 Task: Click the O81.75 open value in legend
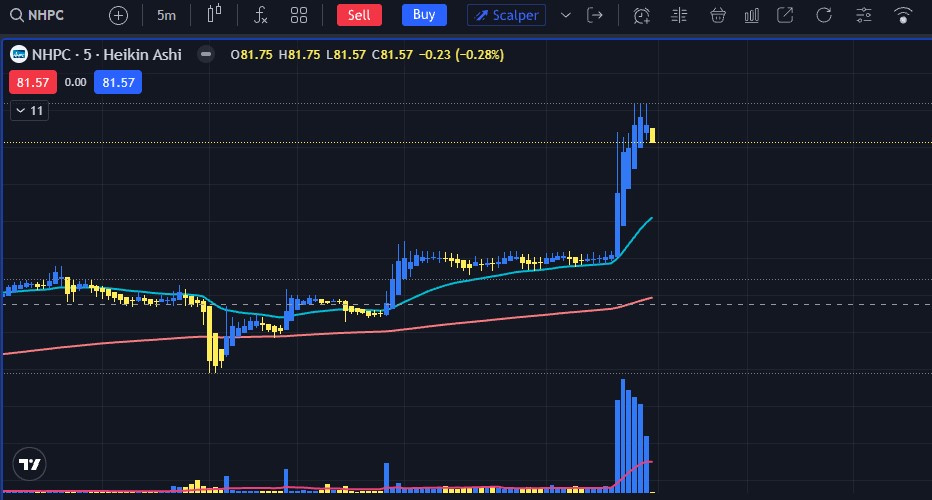pos(251,55)
